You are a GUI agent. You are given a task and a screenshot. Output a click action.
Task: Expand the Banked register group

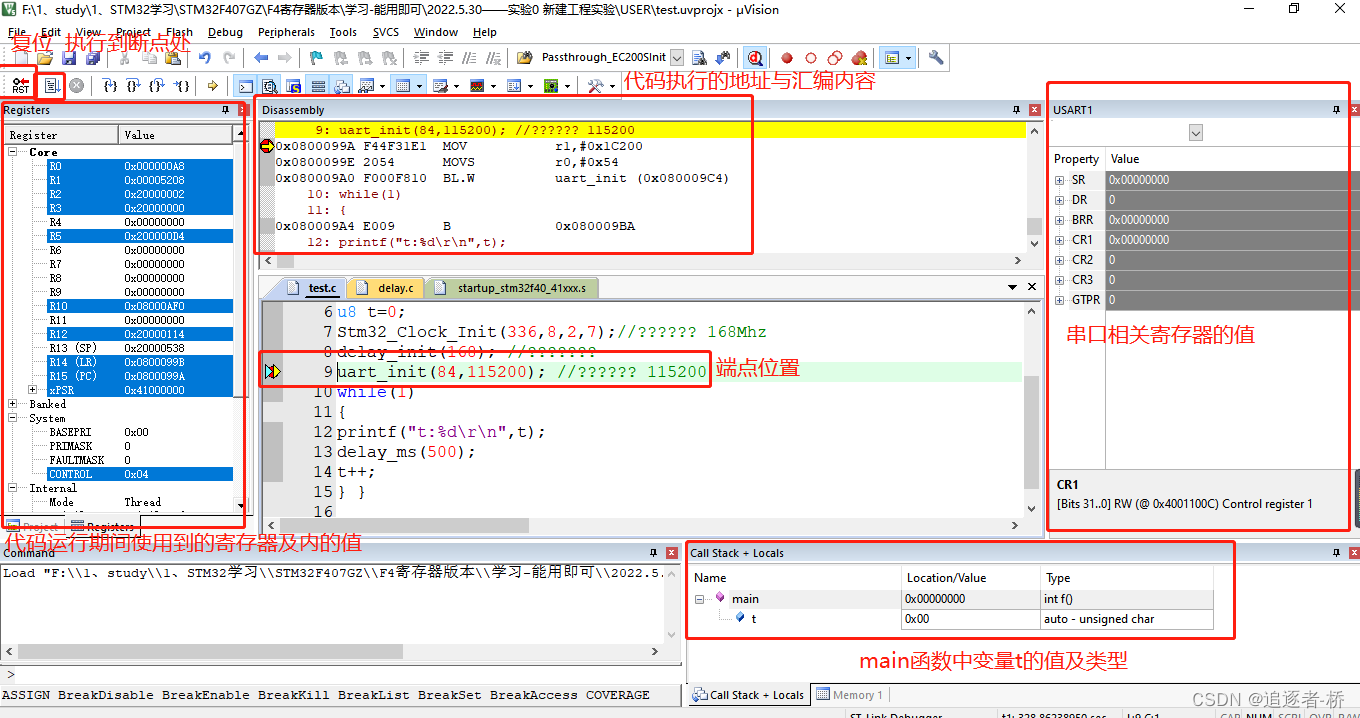tap(14, 404)
